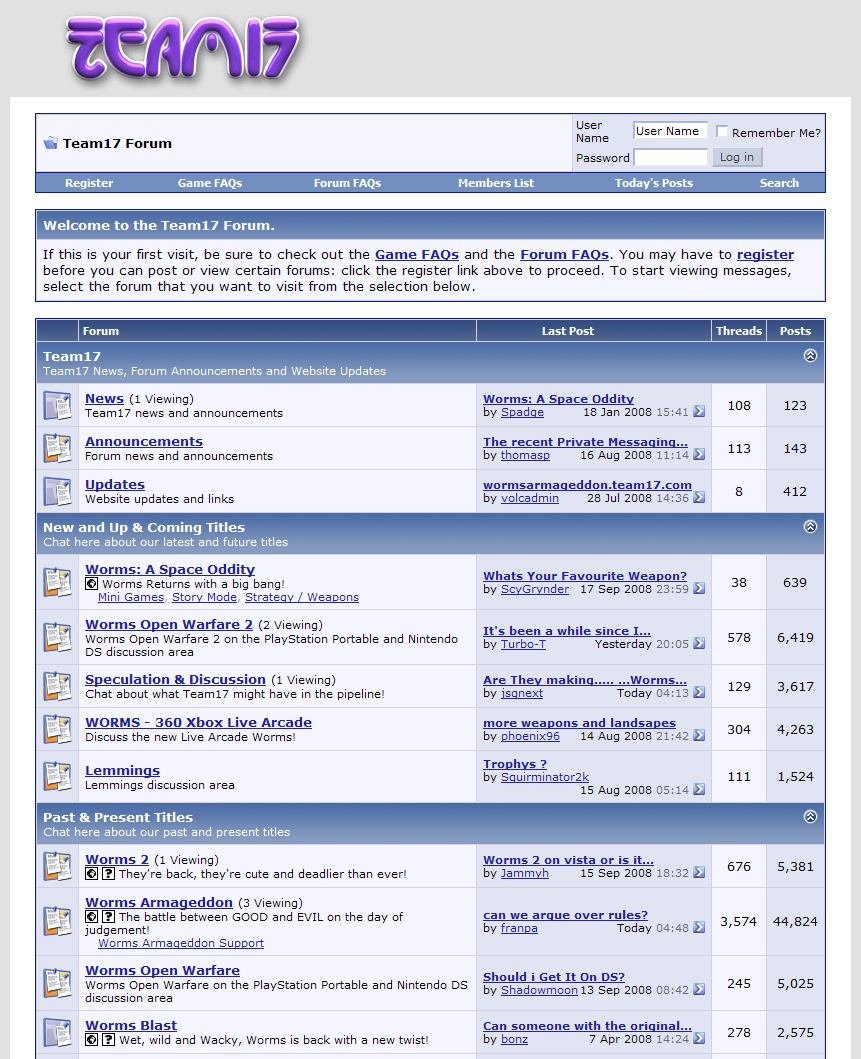Open the Lemmings forum link
This screenshot has width=861, height=1059.
coord(122,771)
